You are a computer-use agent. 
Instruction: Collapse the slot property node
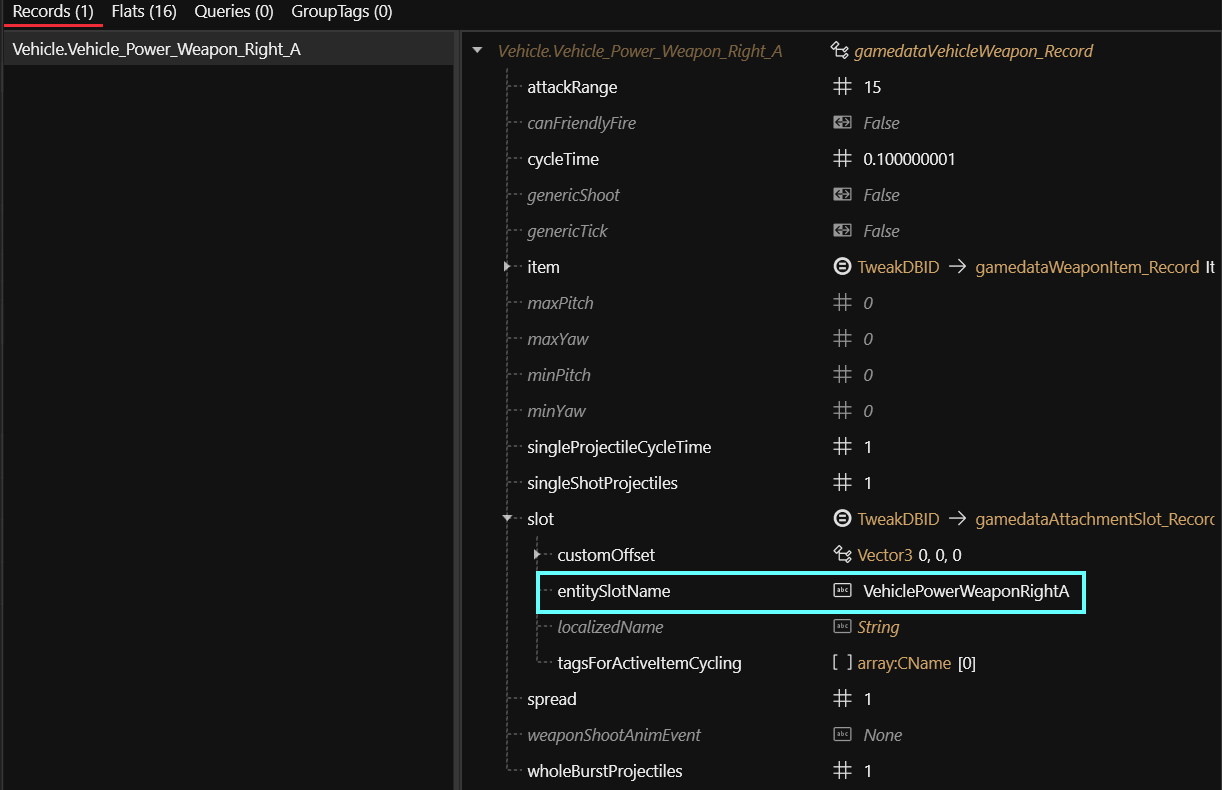click(508, 519)
